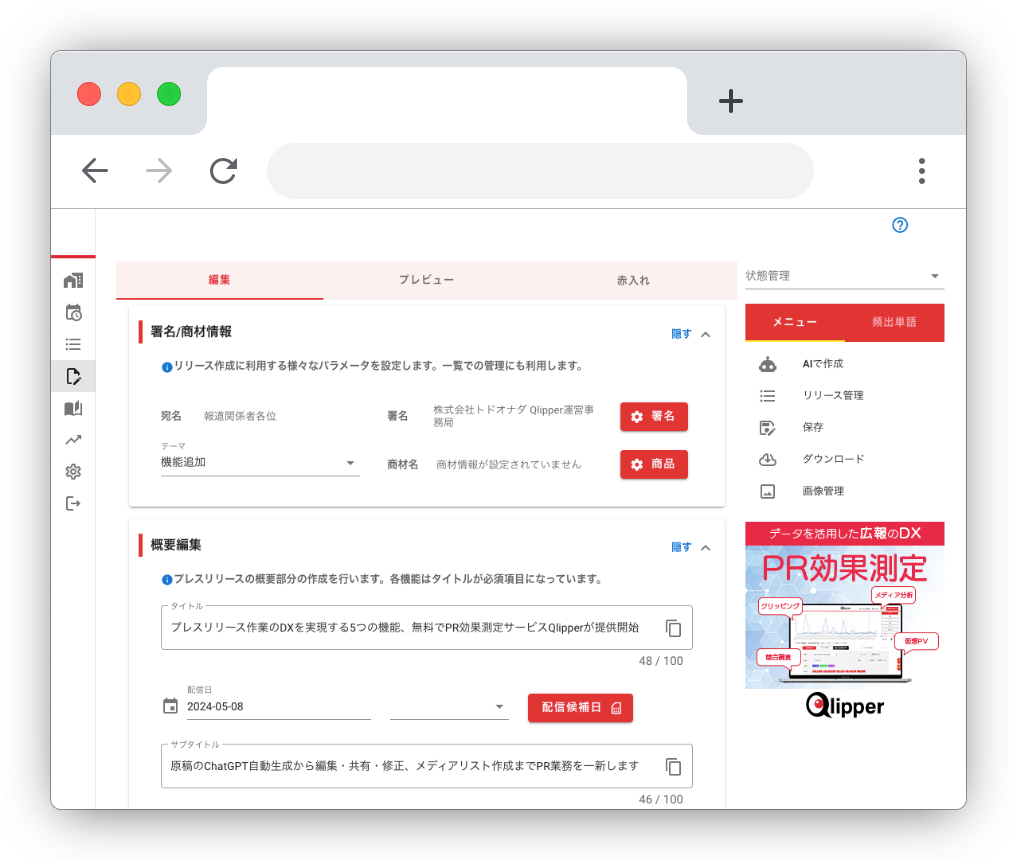Click the logout icon in sidebar

pyautogui.click(x=73, y=503)
